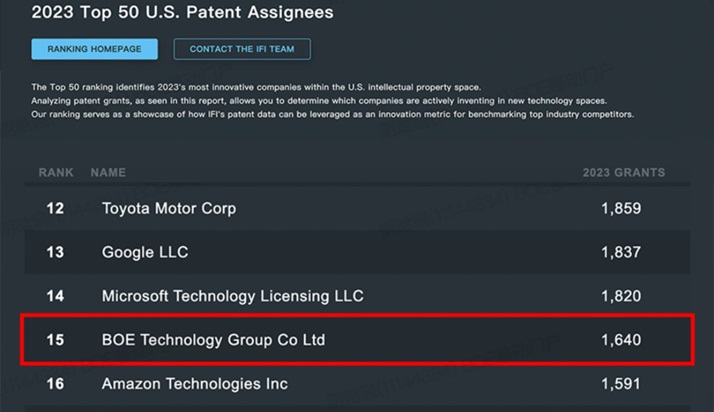The height and width of the screenshot is (412, 714).
Task: Select the Google LLC company name
Action: pyautogui.click(x=145, y=252)
